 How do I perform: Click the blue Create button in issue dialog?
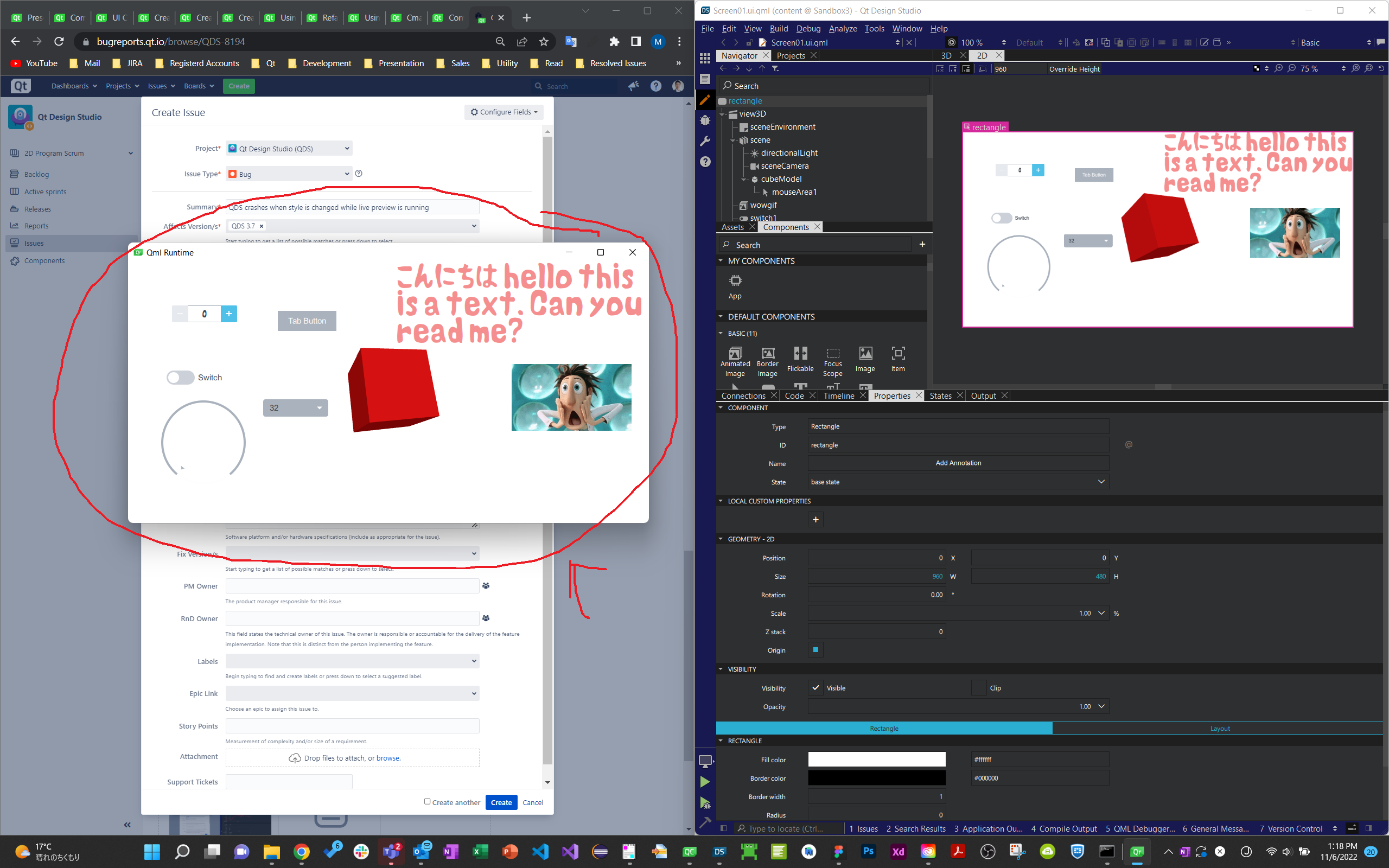[x=501, y=802]
